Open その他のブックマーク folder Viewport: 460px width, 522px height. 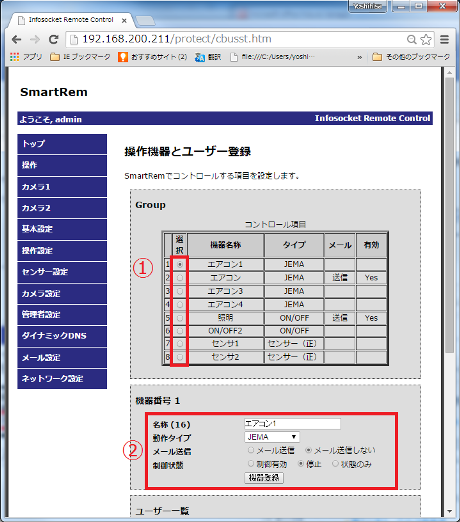click(411, 57)
